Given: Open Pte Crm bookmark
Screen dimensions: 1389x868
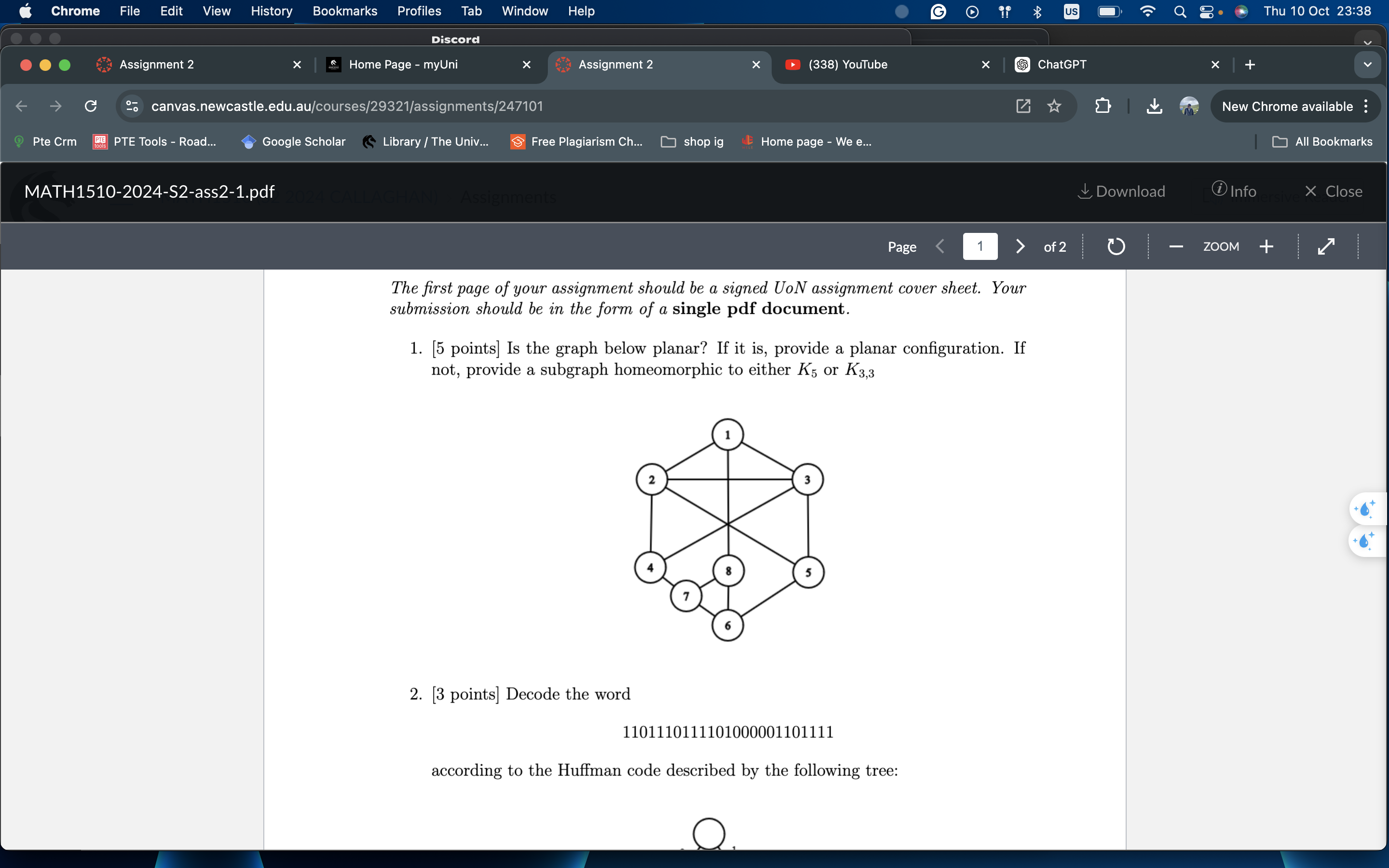Looking at the screenshot, I should click(x=45, y=141).
